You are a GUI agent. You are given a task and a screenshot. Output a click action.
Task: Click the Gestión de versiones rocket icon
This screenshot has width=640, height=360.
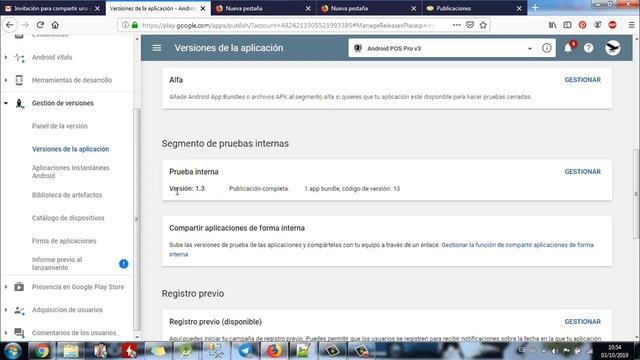pos(19,103)
